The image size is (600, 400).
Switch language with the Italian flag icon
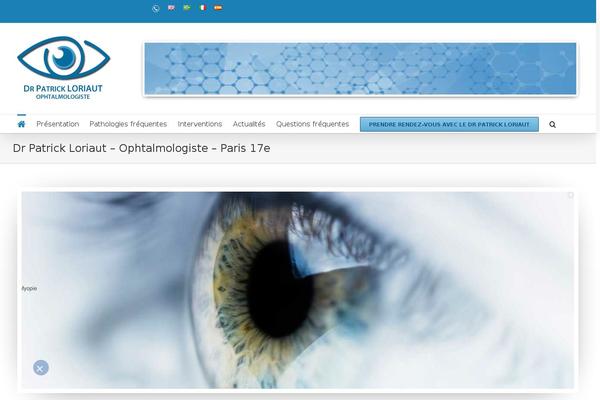(203, 8)
